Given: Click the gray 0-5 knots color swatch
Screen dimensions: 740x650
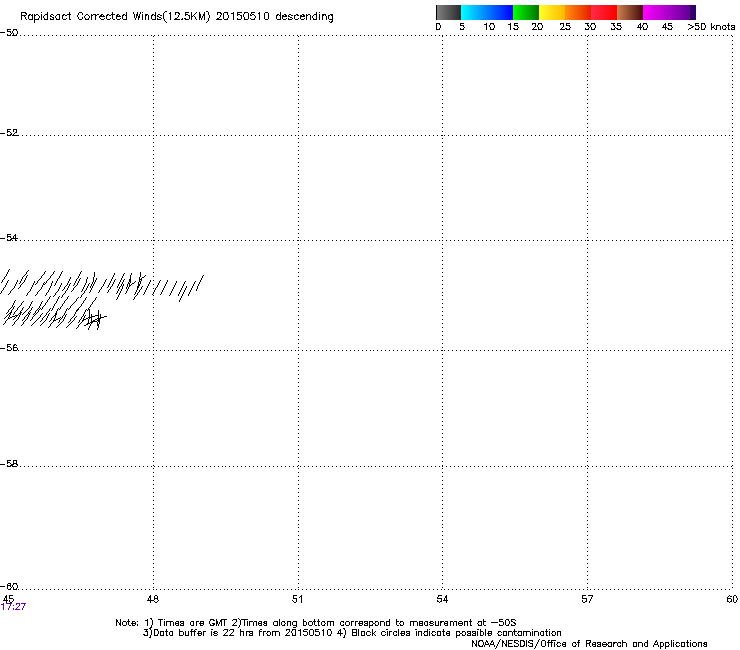Looking at the screenshot, I should point(448,12).
